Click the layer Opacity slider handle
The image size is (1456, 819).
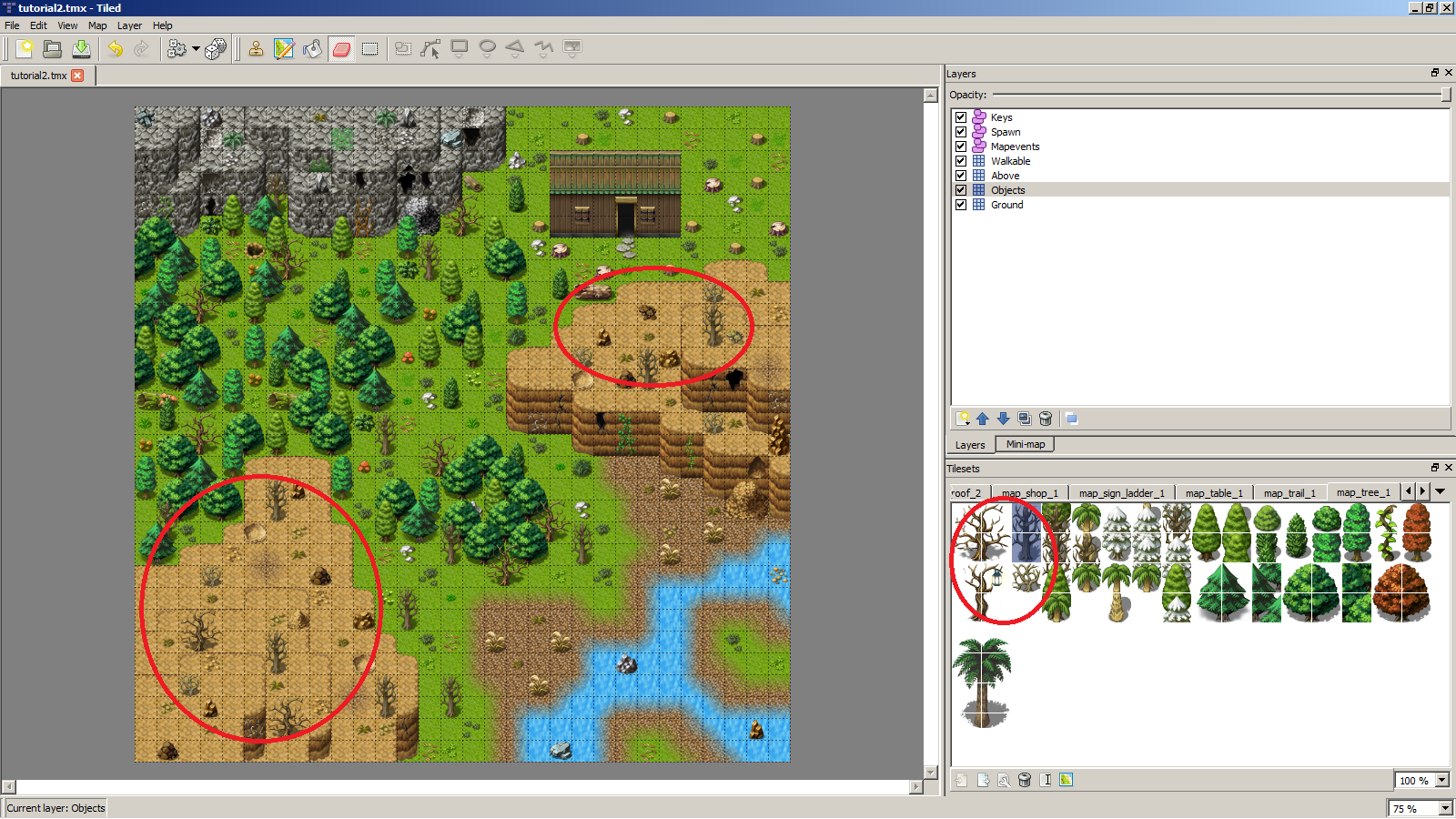1446,95
